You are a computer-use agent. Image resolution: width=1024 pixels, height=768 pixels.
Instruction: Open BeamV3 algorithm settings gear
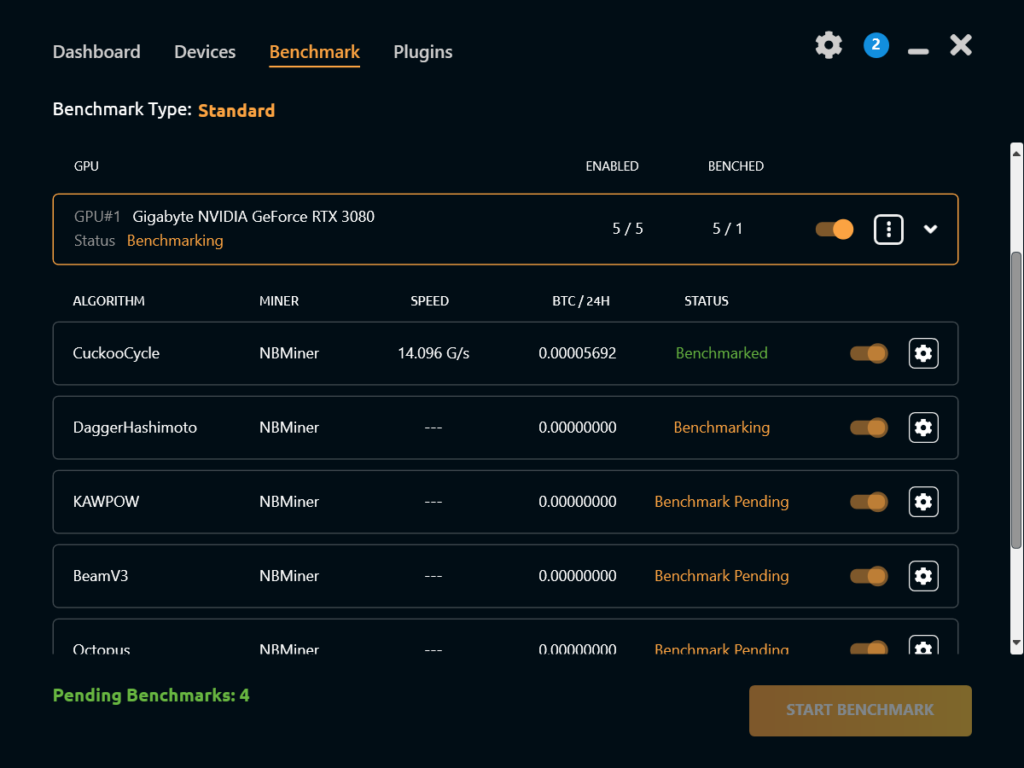click(923, 576)
